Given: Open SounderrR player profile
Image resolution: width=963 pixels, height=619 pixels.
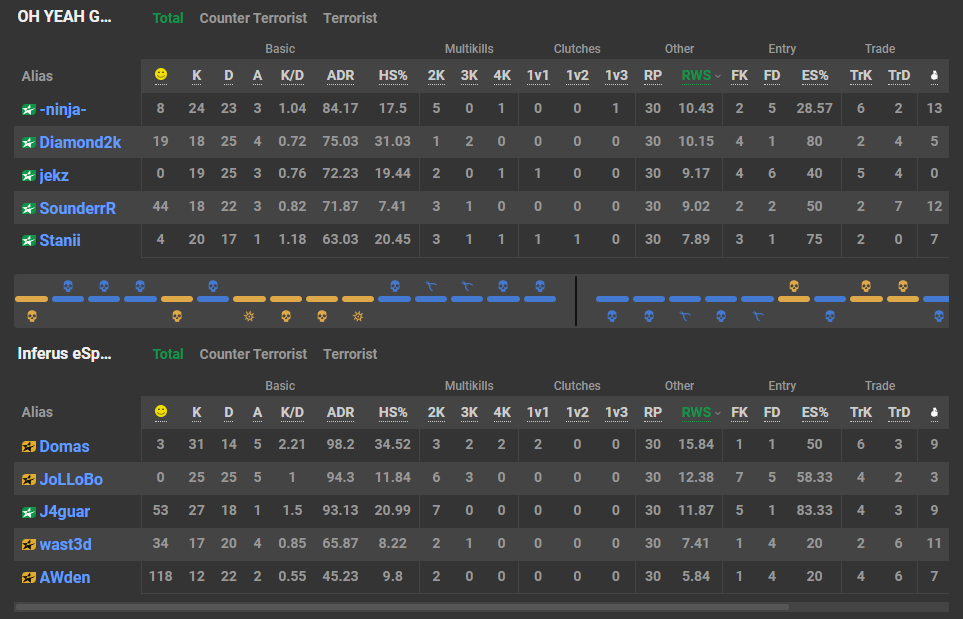Looking at the screenshot, I should coord(77,209).
